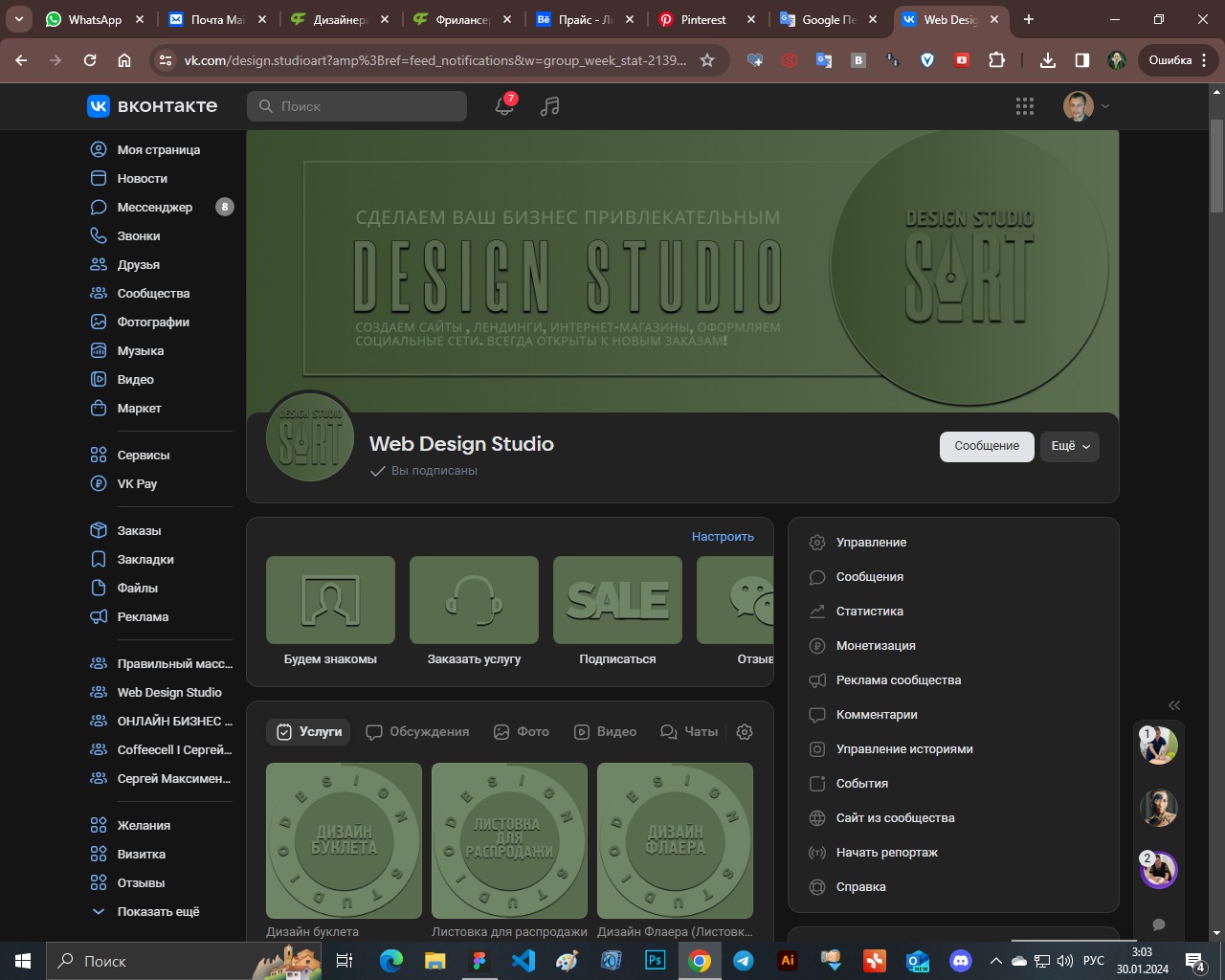Click the Настроить link
1225x980 pixels.
click(723, 537)
